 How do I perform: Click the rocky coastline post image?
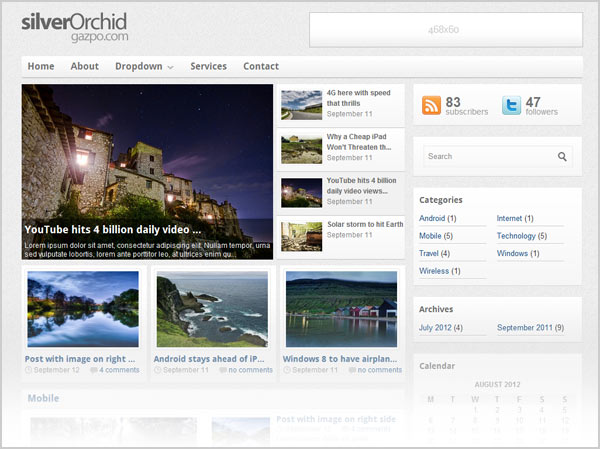point(212,309)
